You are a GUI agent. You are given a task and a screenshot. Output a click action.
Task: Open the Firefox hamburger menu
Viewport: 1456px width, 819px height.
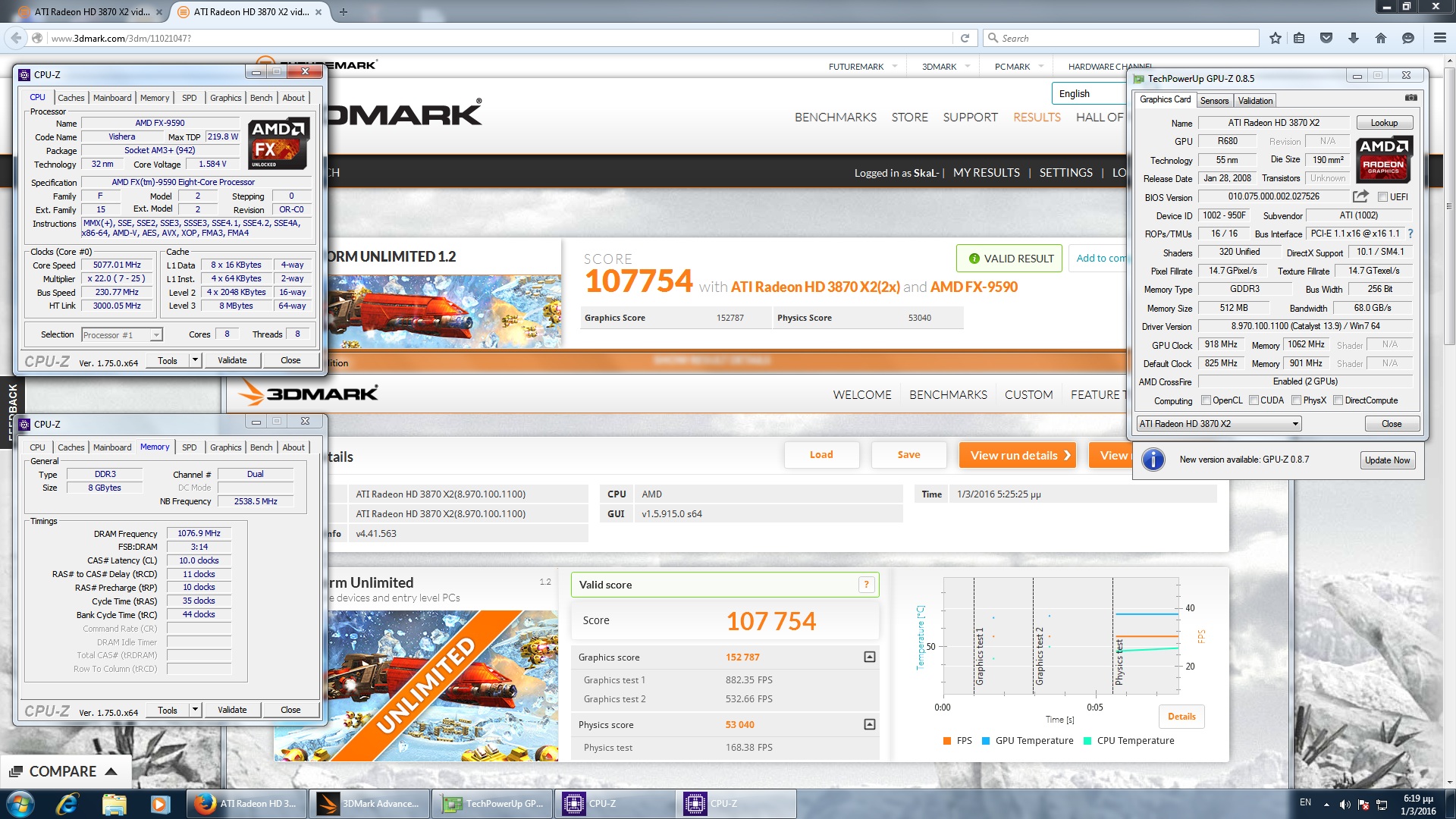click(x=1439, y=38)
